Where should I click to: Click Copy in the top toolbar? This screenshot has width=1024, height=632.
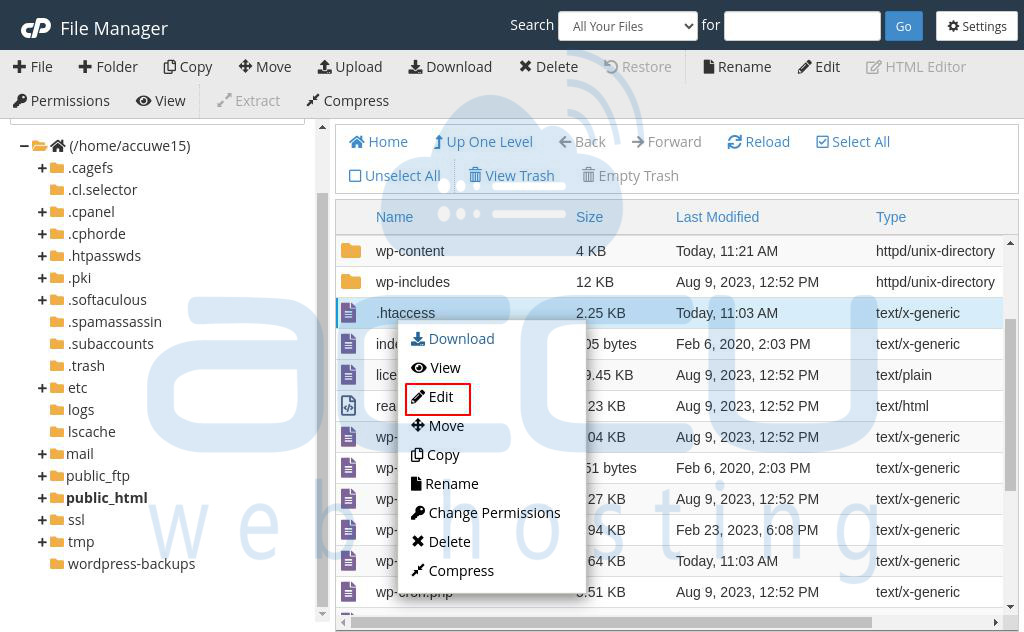(187, 67)
